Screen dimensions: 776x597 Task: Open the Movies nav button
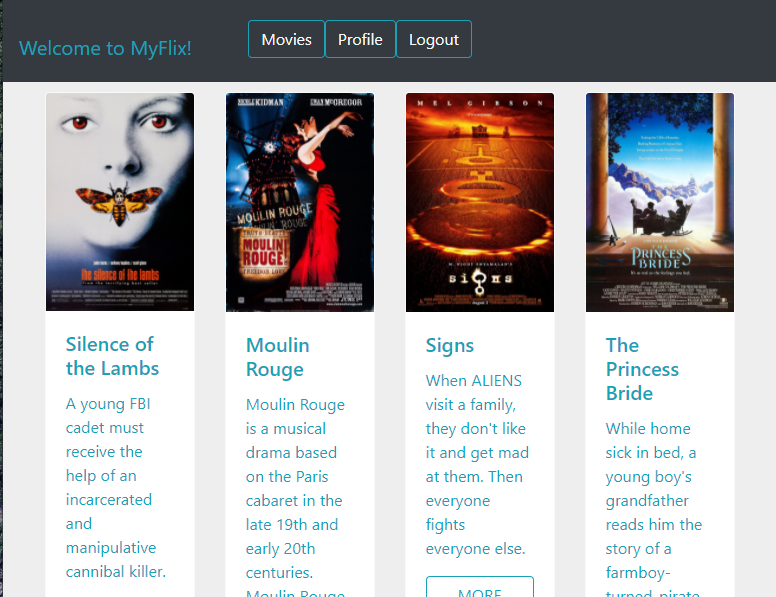[x=286, y=39]
